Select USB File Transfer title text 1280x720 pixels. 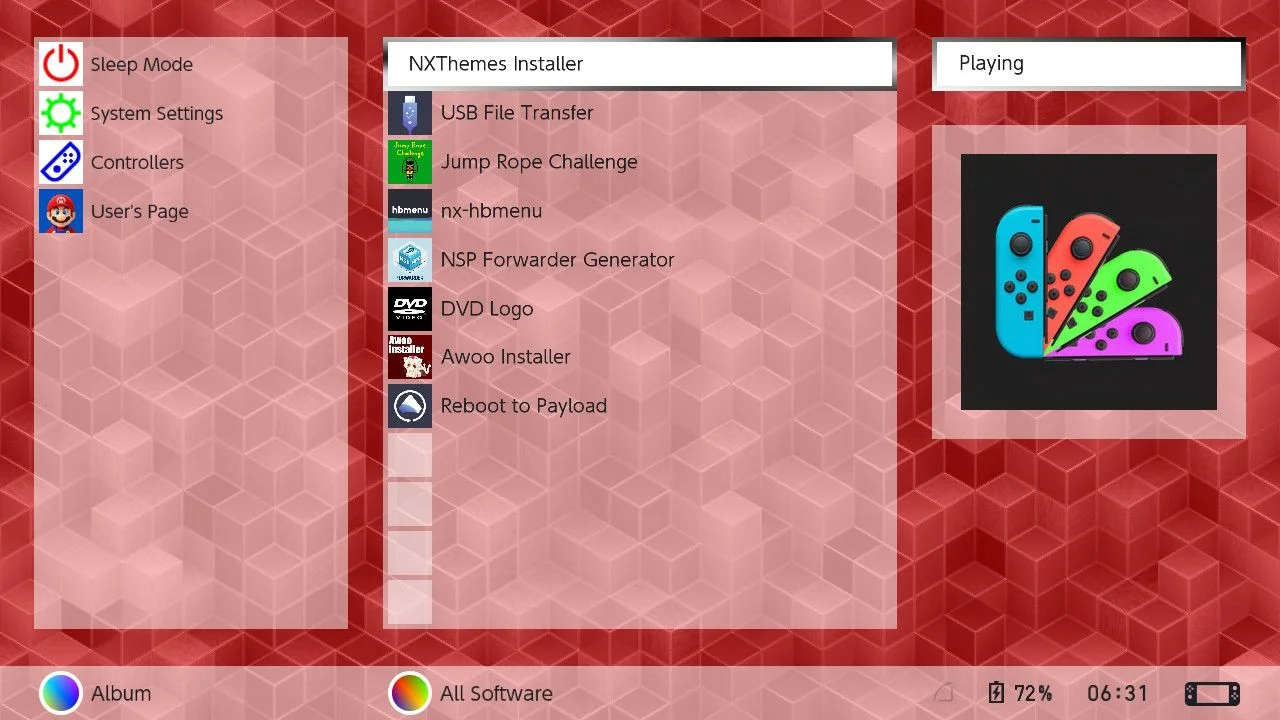point(517,113)
